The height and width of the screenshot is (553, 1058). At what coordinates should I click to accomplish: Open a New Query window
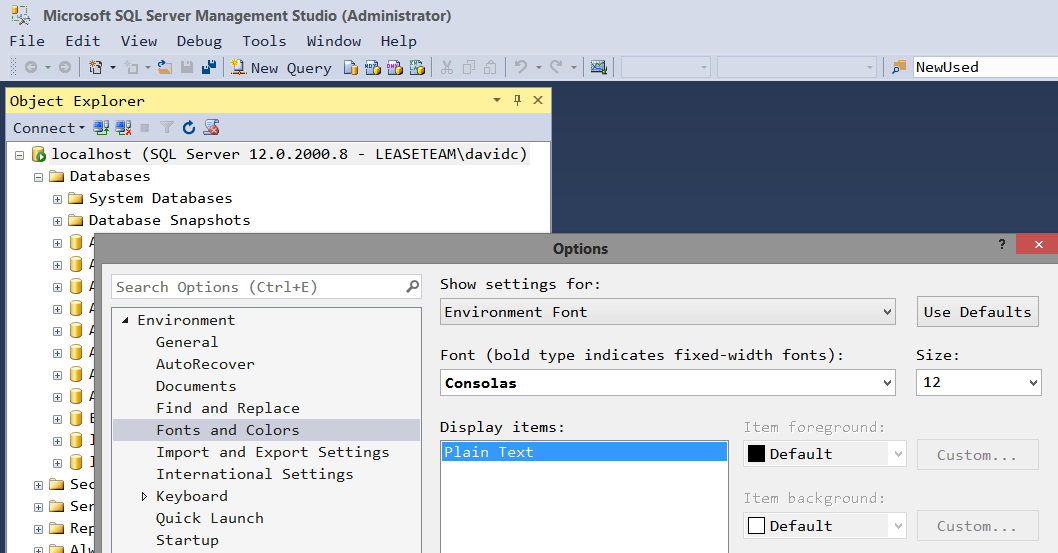pyautogui.click(x=281, y=67)
